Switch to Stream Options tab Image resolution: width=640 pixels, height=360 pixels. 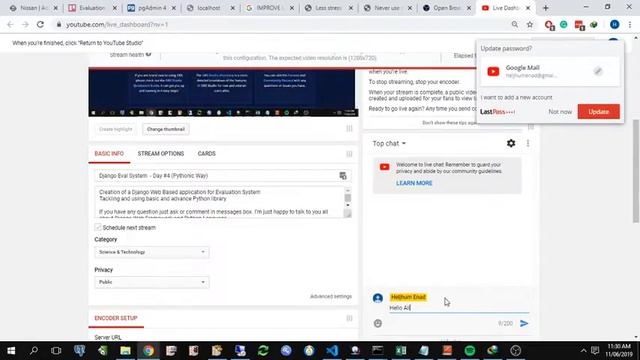pyautogui.click(x=161, y=153)
